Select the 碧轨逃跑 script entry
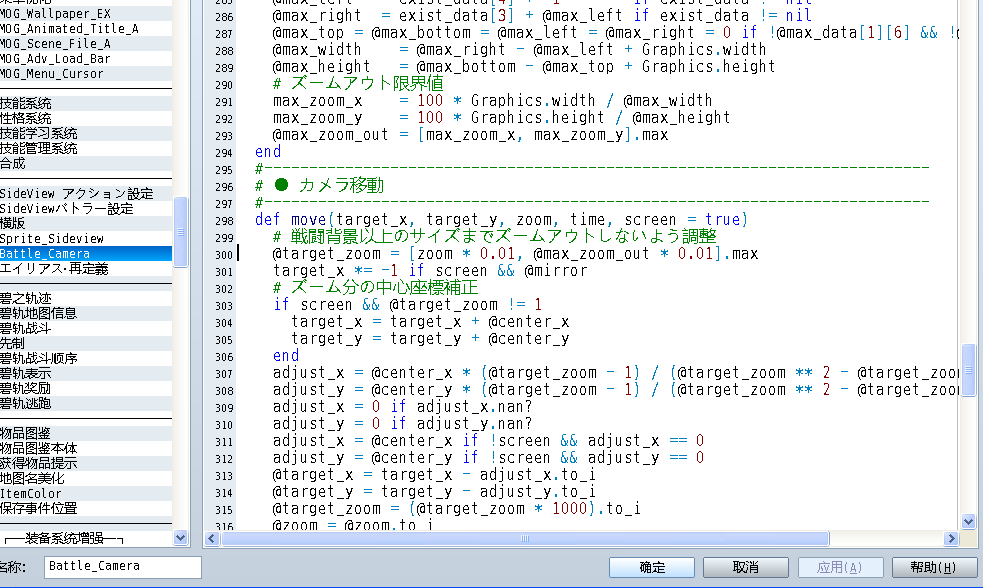The image size is (983, 588). (86, 404)
